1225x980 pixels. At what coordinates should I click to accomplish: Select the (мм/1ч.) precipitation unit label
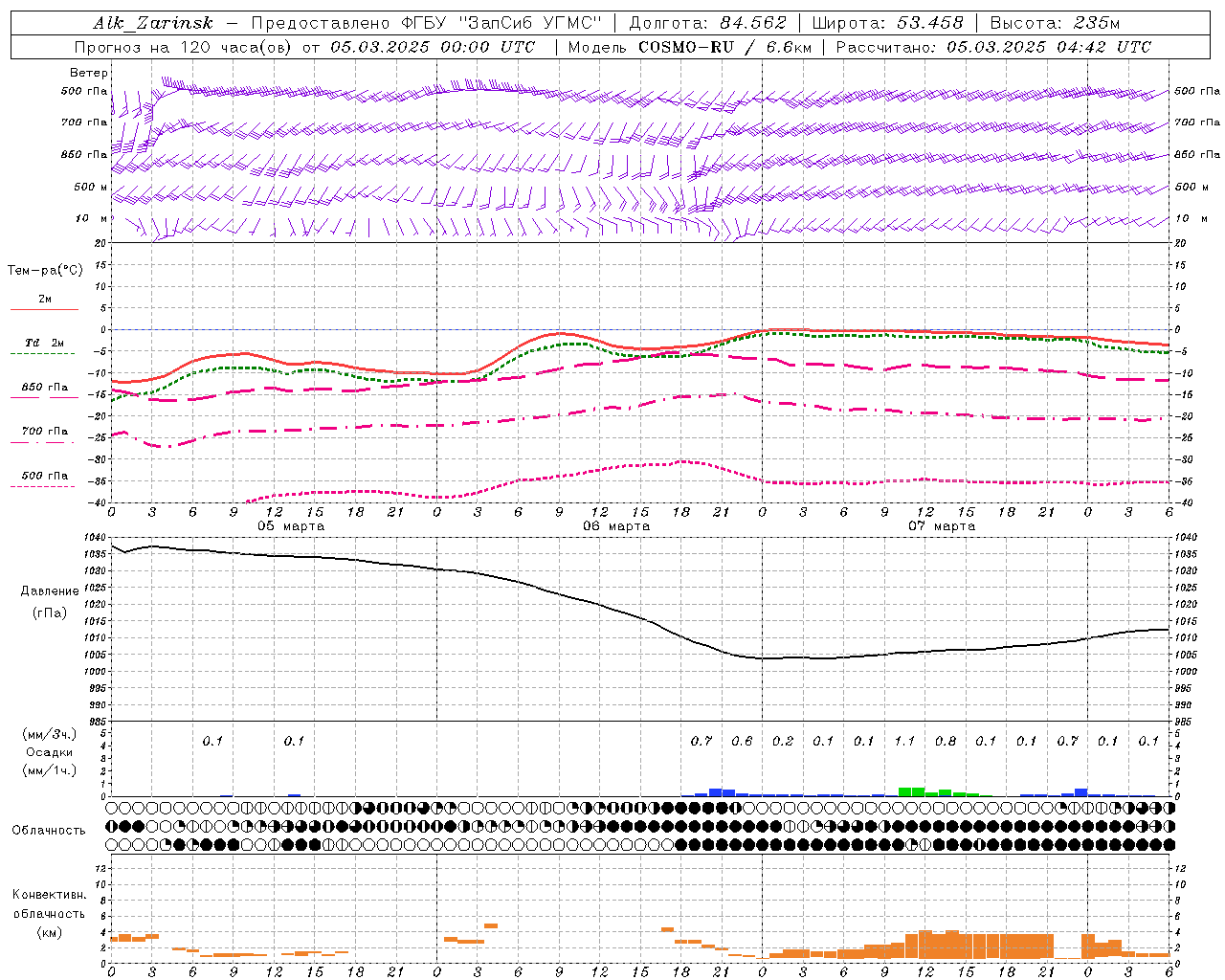[50, 770]
